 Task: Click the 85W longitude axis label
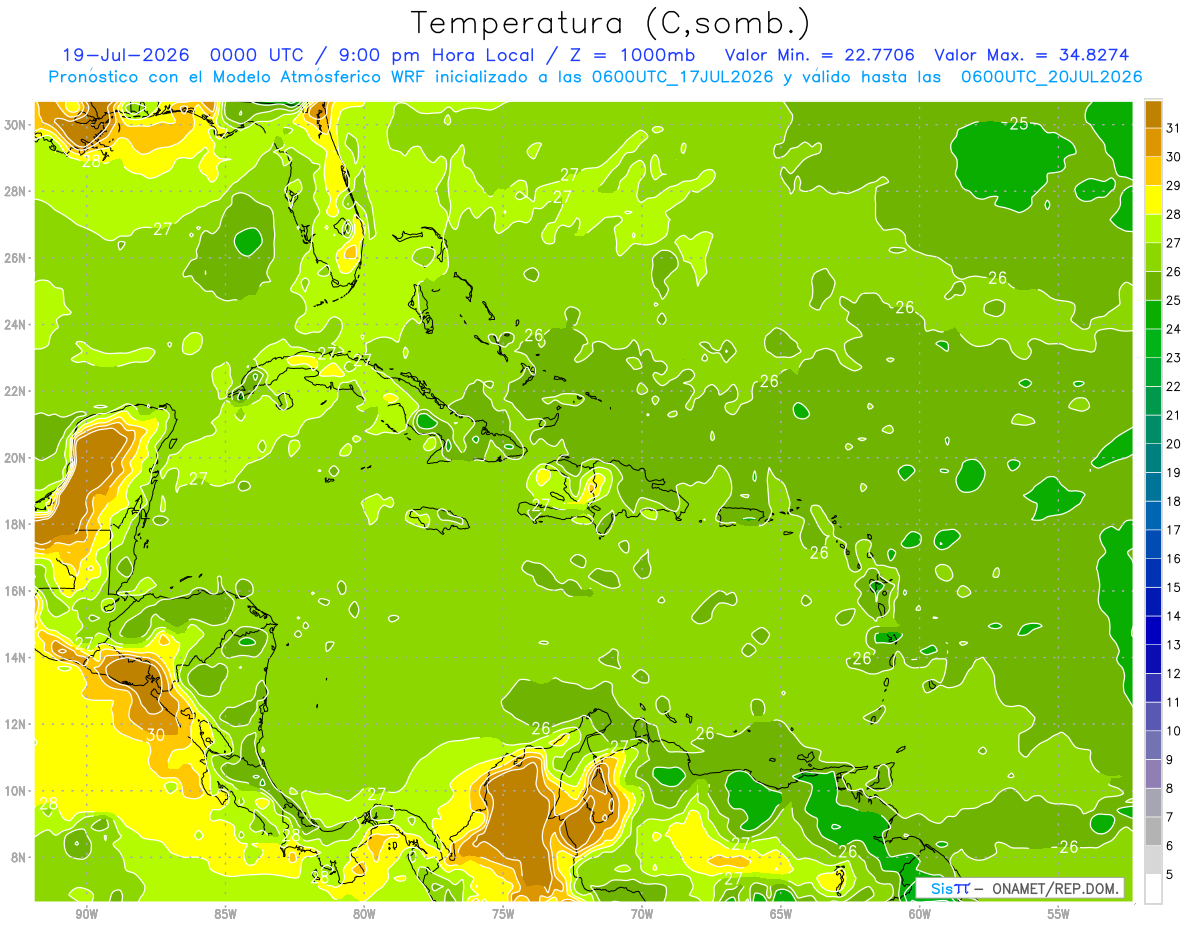point(225,913)
